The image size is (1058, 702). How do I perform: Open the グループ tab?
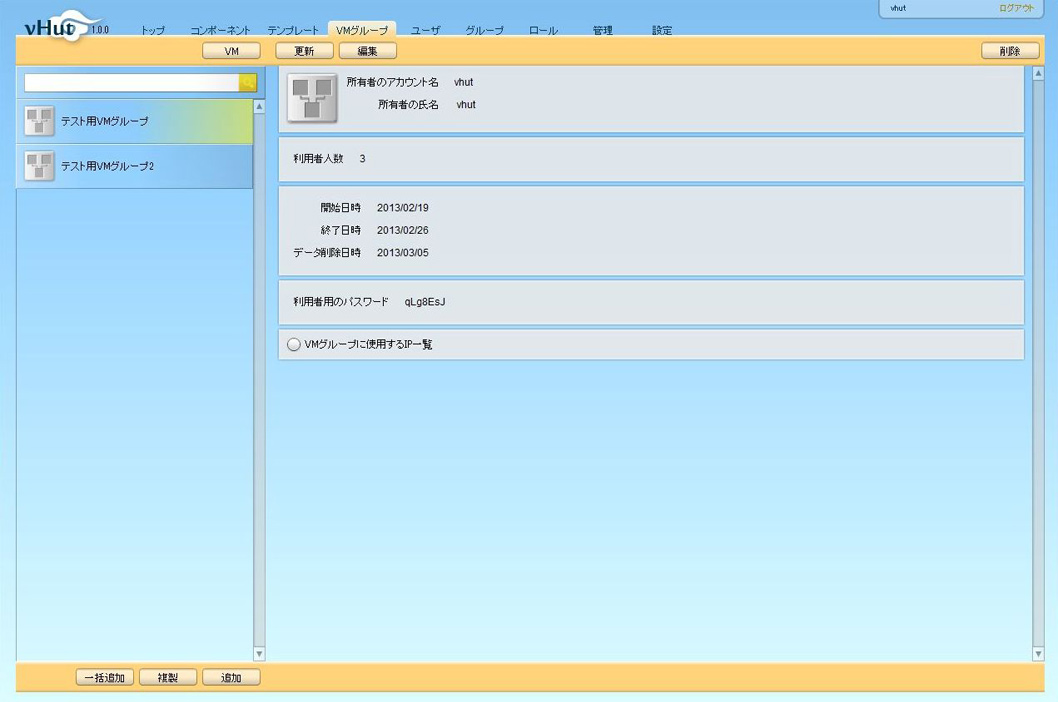click(484, 30)
